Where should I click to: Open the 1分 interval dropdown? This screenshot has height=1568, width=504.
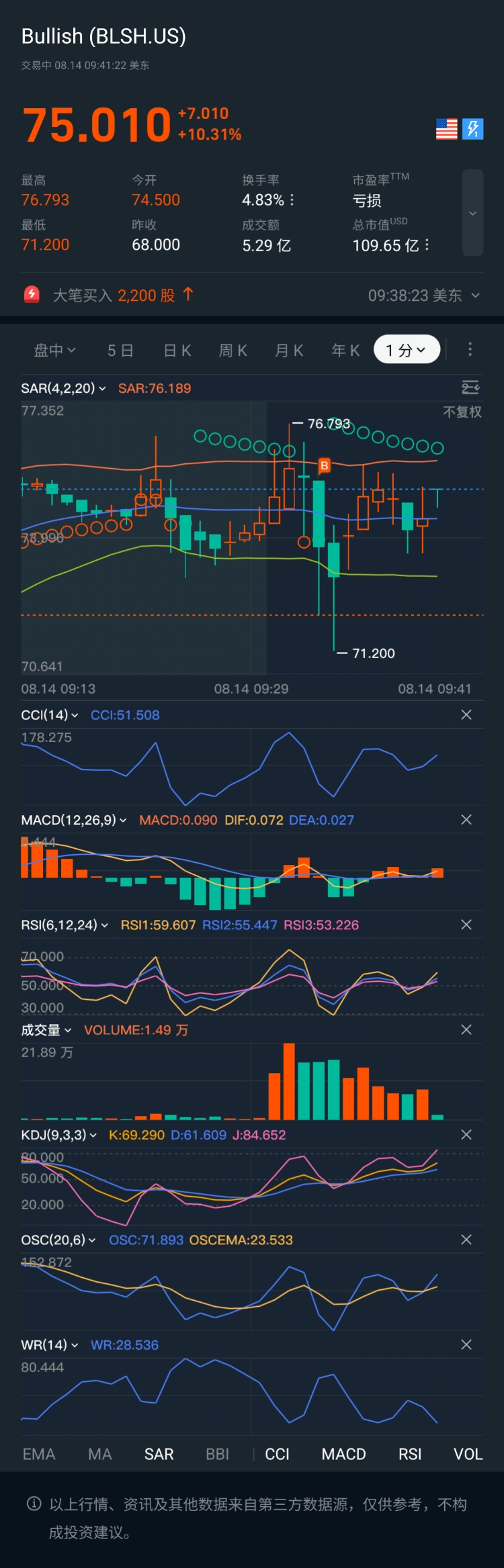click(x=407, y=349)
